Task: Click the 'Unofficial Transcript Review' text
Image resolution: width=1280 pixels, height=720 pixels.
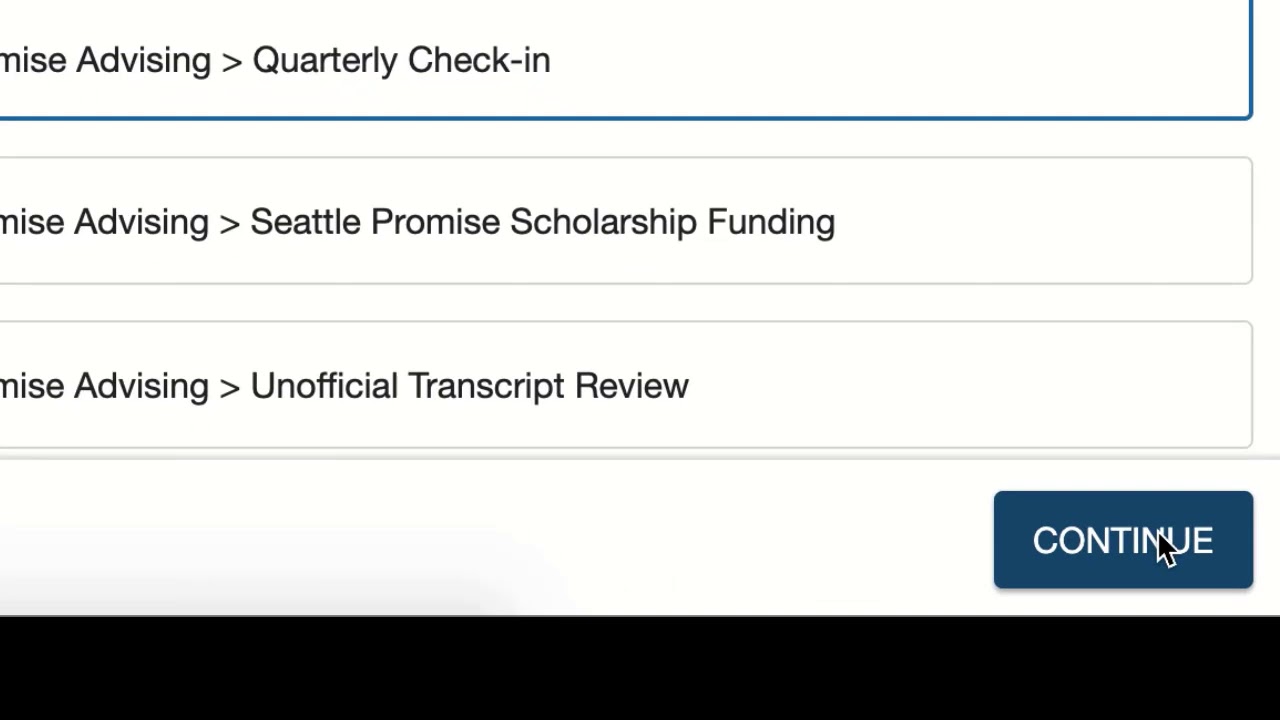Action: click(x=469, y=385)
